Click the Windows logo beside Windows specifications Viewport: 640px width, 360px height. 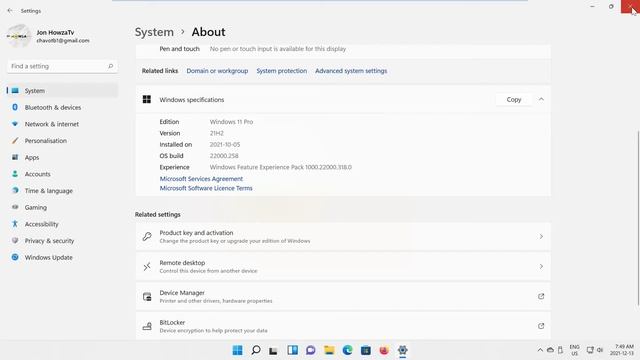[147, 99]
